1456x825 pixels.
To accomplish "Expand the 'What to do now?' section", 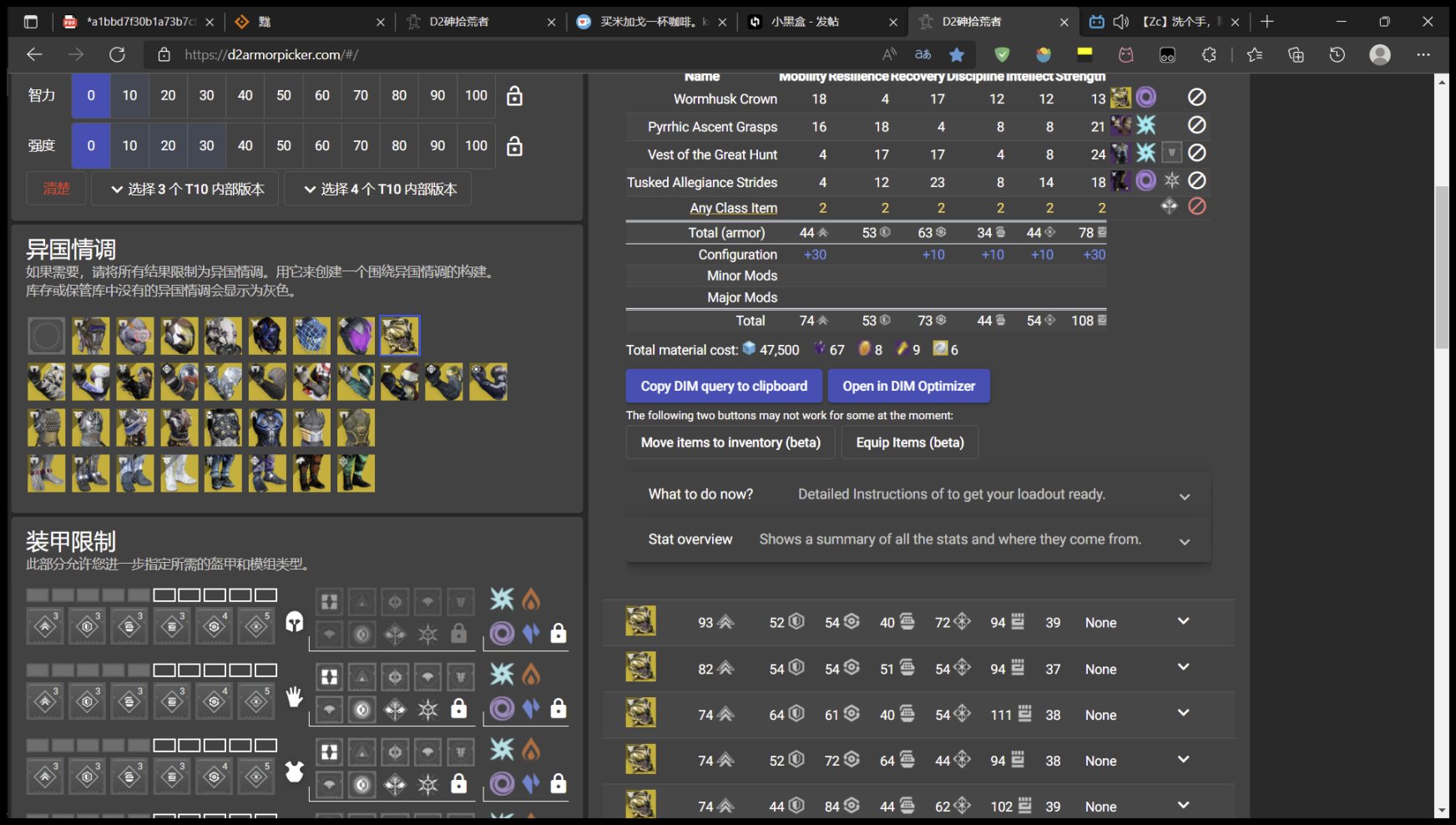I will (918, 494).
